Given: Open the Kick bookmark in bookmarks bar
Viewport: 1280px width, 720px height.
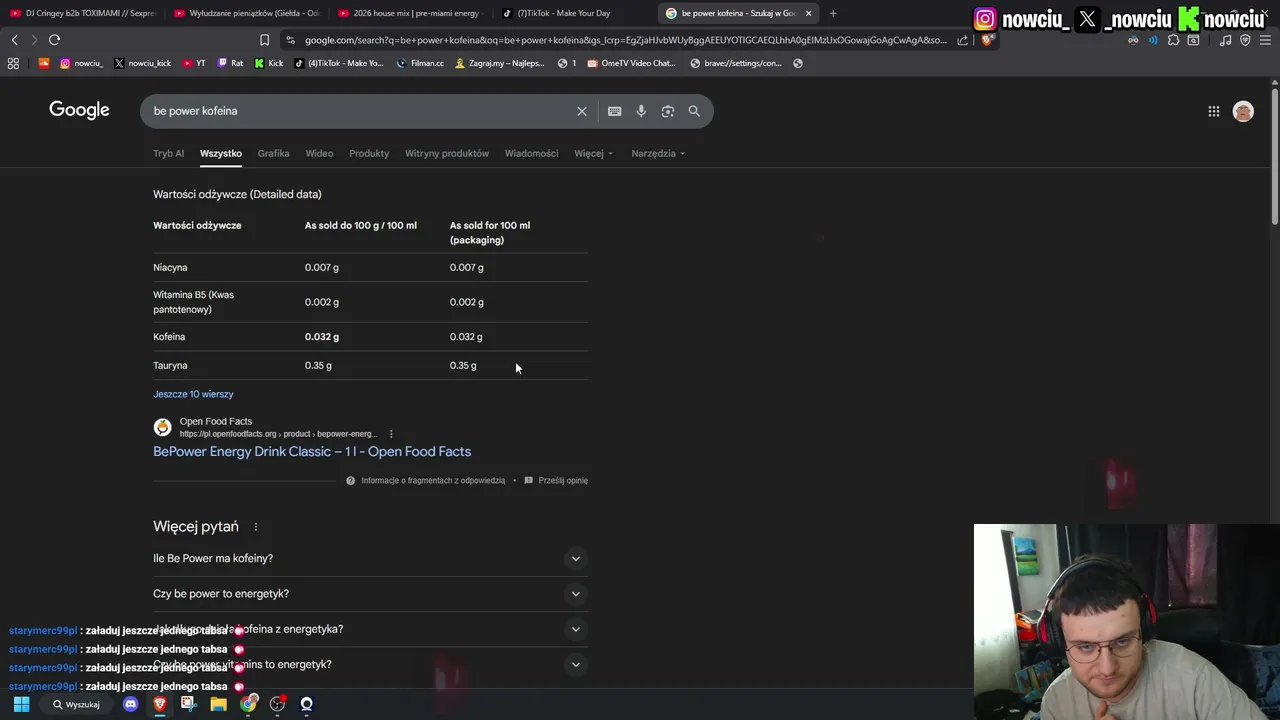Looking at the screenshot, I should [269, 63].
